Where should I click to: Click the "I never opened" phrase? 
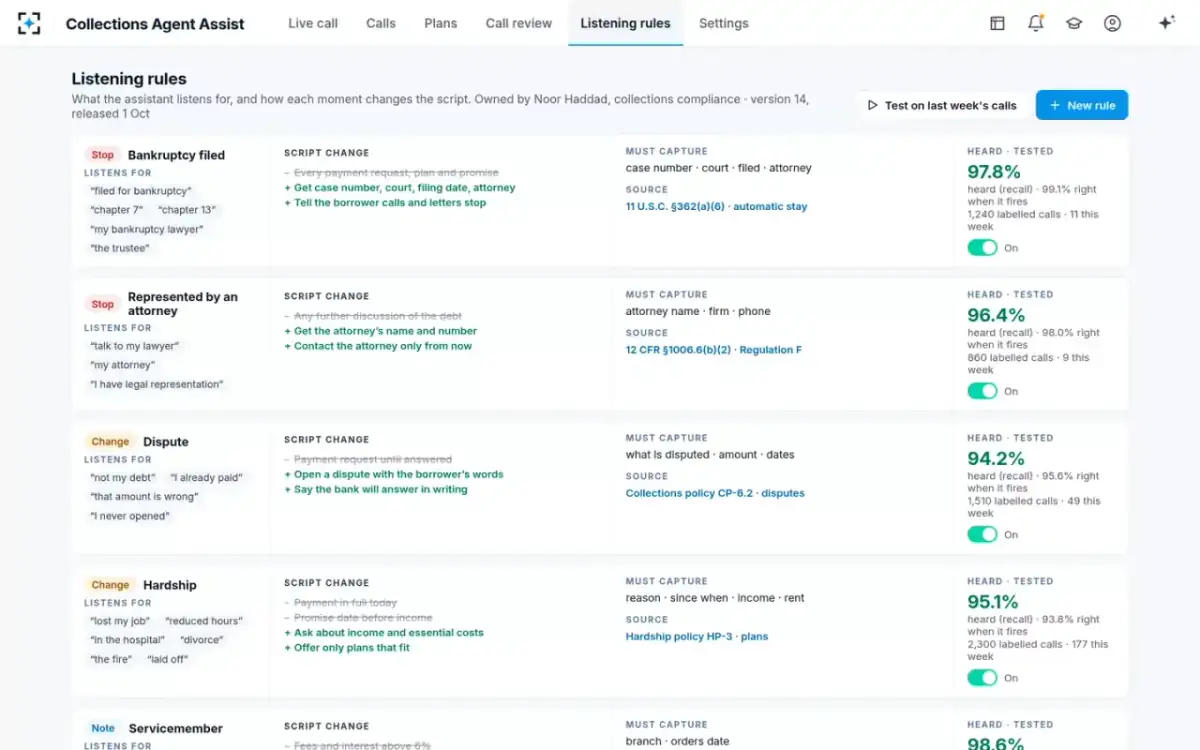pos(130,516)
